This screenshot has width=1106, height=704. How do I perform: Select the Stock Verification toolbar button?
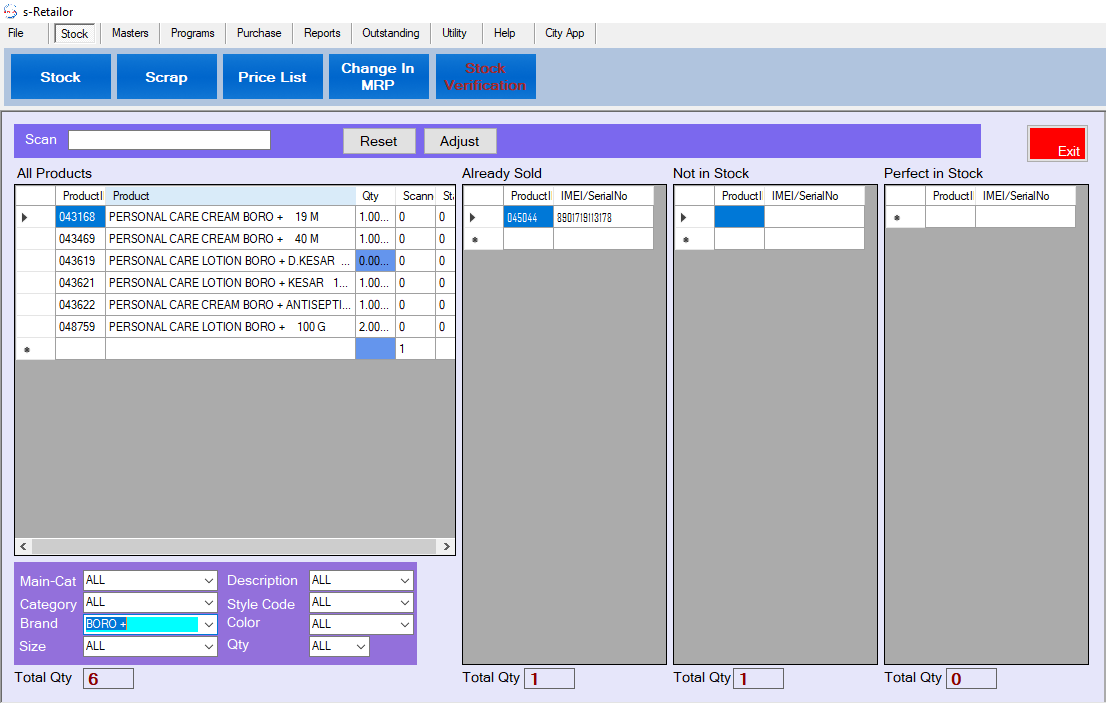pyautogui.click(x=485, y=77)
